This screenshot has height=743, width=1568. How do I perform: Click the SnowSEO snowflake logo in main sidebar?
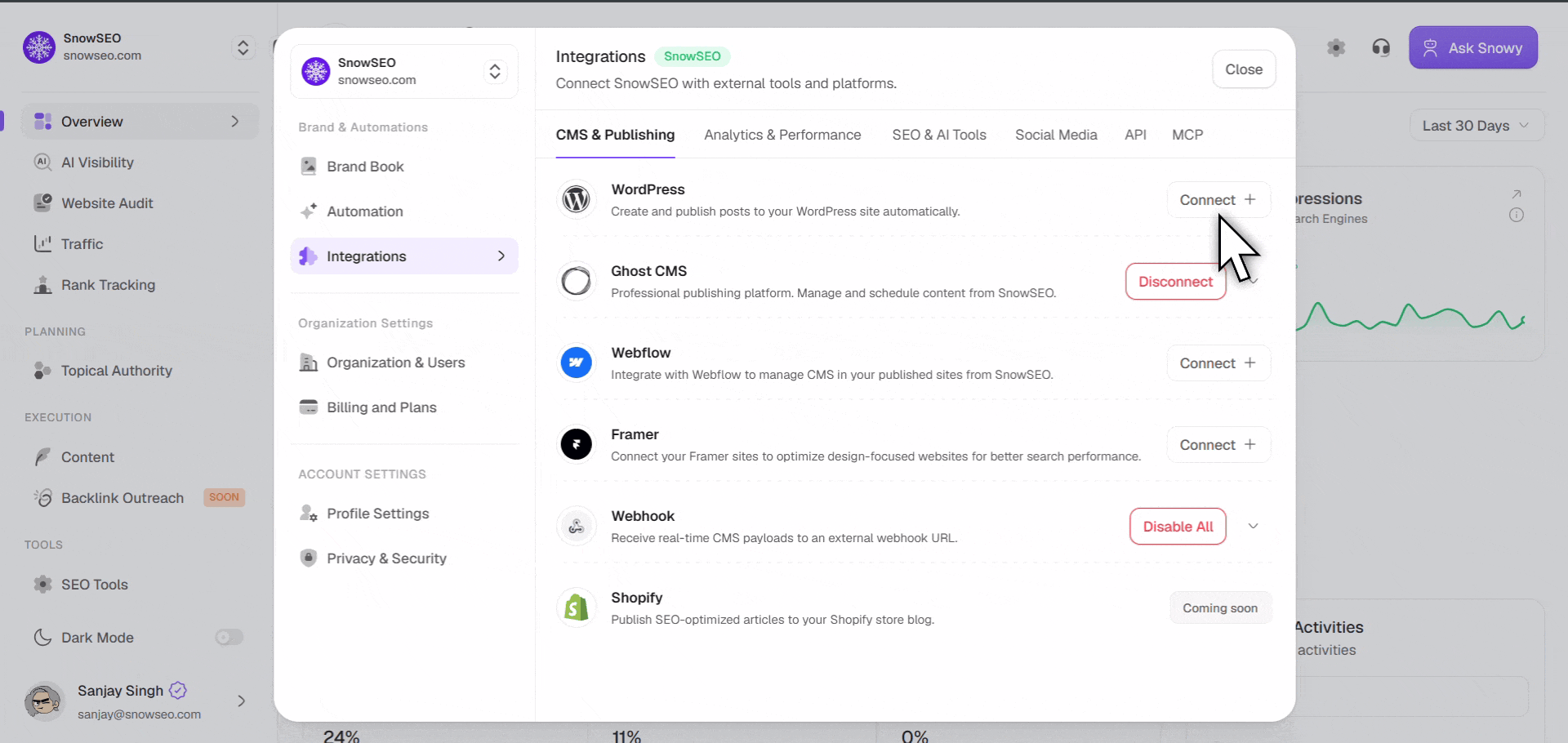39,47
